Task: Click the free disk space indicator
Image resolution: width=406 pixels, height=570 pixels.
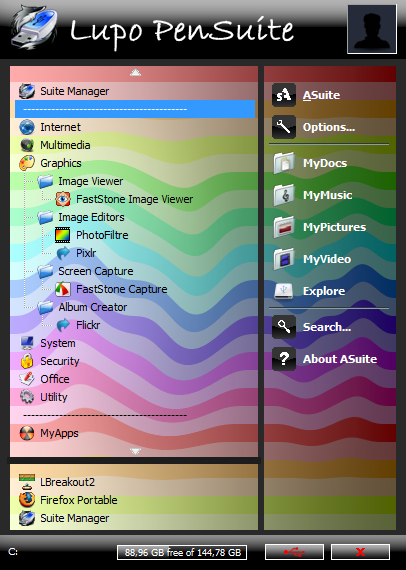Action: 182,553
